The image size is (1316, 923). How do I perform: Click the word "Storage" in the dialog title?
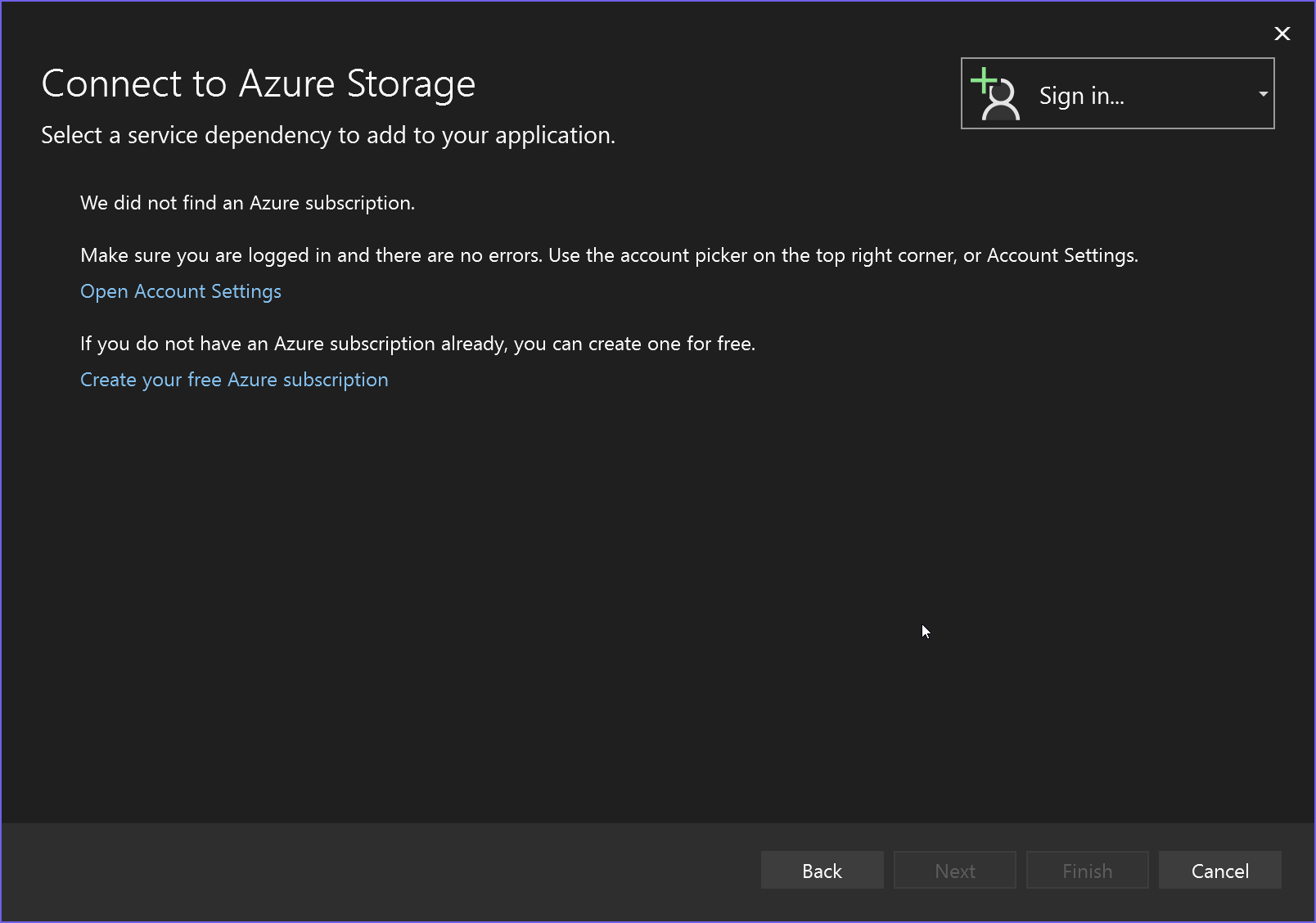pyautogui.click(x=411, y=83)
